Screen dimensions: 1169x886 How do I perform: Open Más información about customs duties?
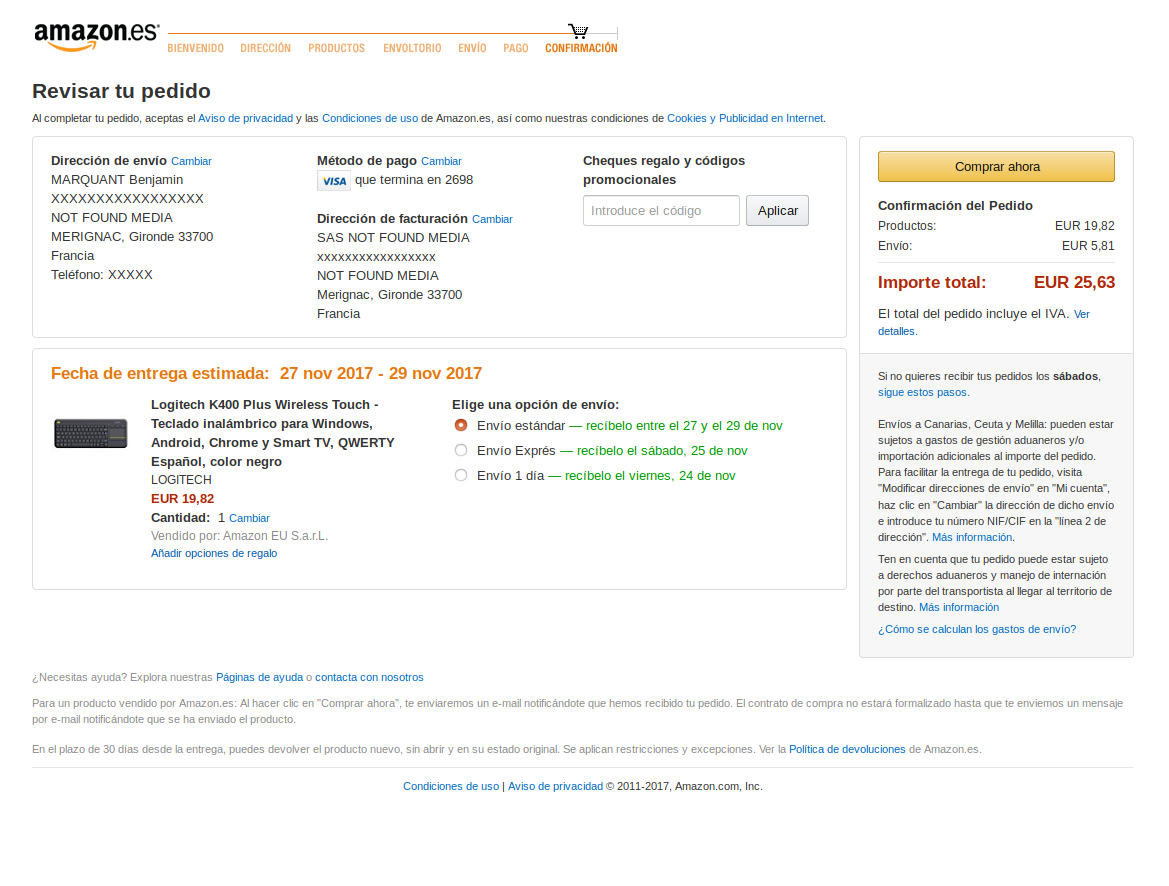(x=959, y=608)
